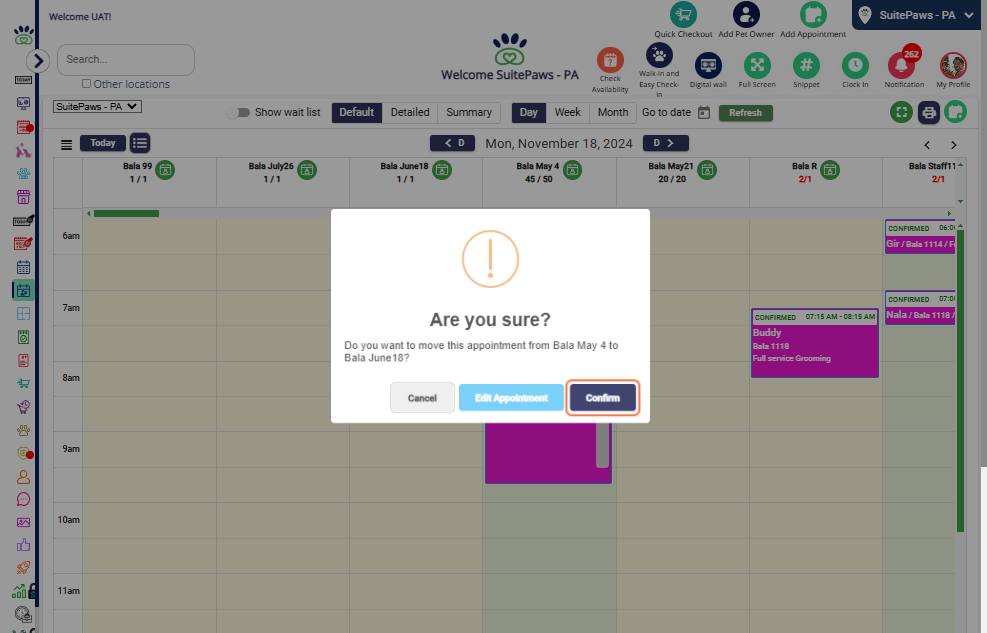Click Confirm in the dialog
This screenshot has height=633, width=987.
point(602,398)
